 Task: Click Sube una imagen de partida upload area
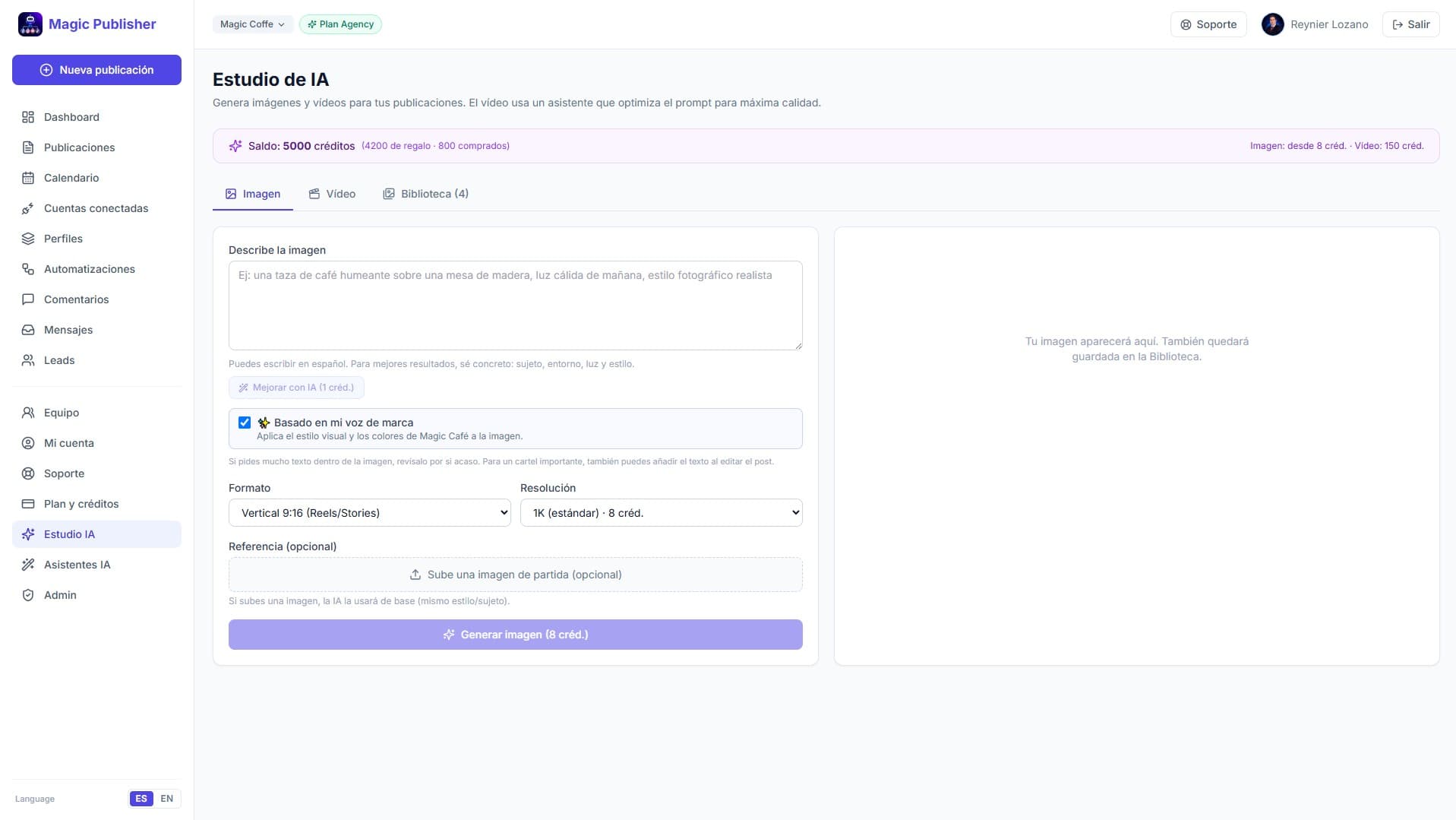tap(516, 575)
